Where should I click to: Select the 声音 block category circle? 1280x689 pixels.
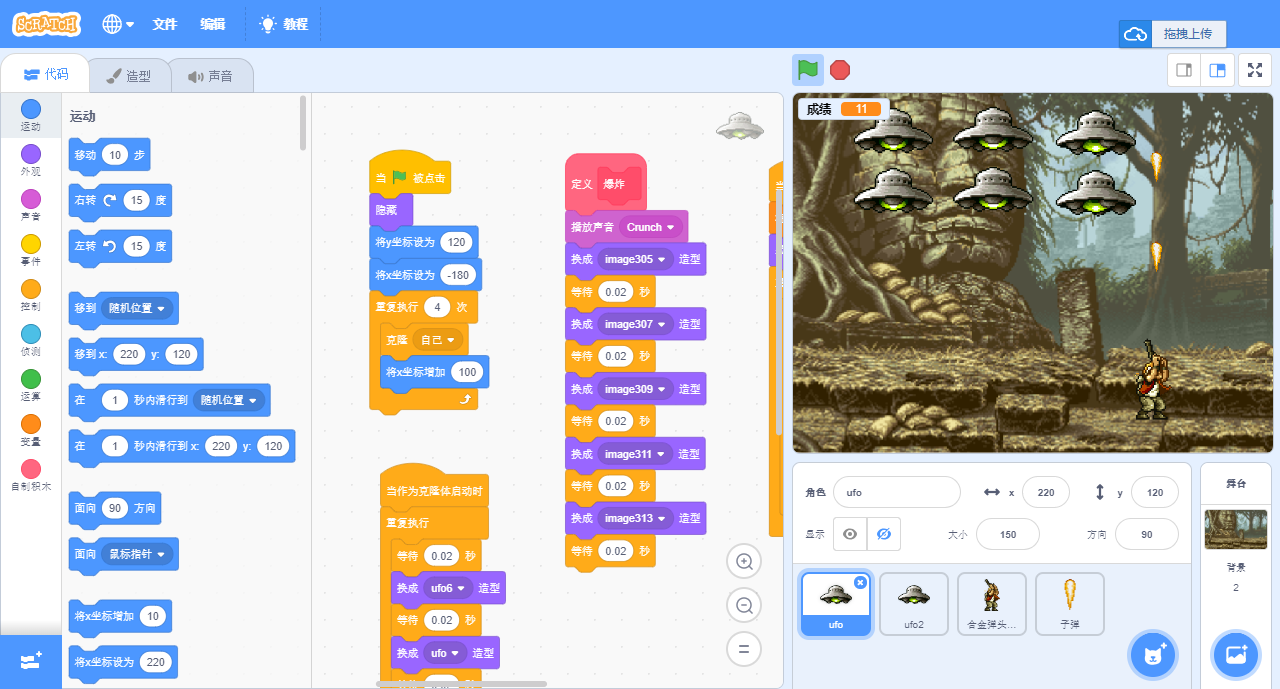click(x=31, y=198)
